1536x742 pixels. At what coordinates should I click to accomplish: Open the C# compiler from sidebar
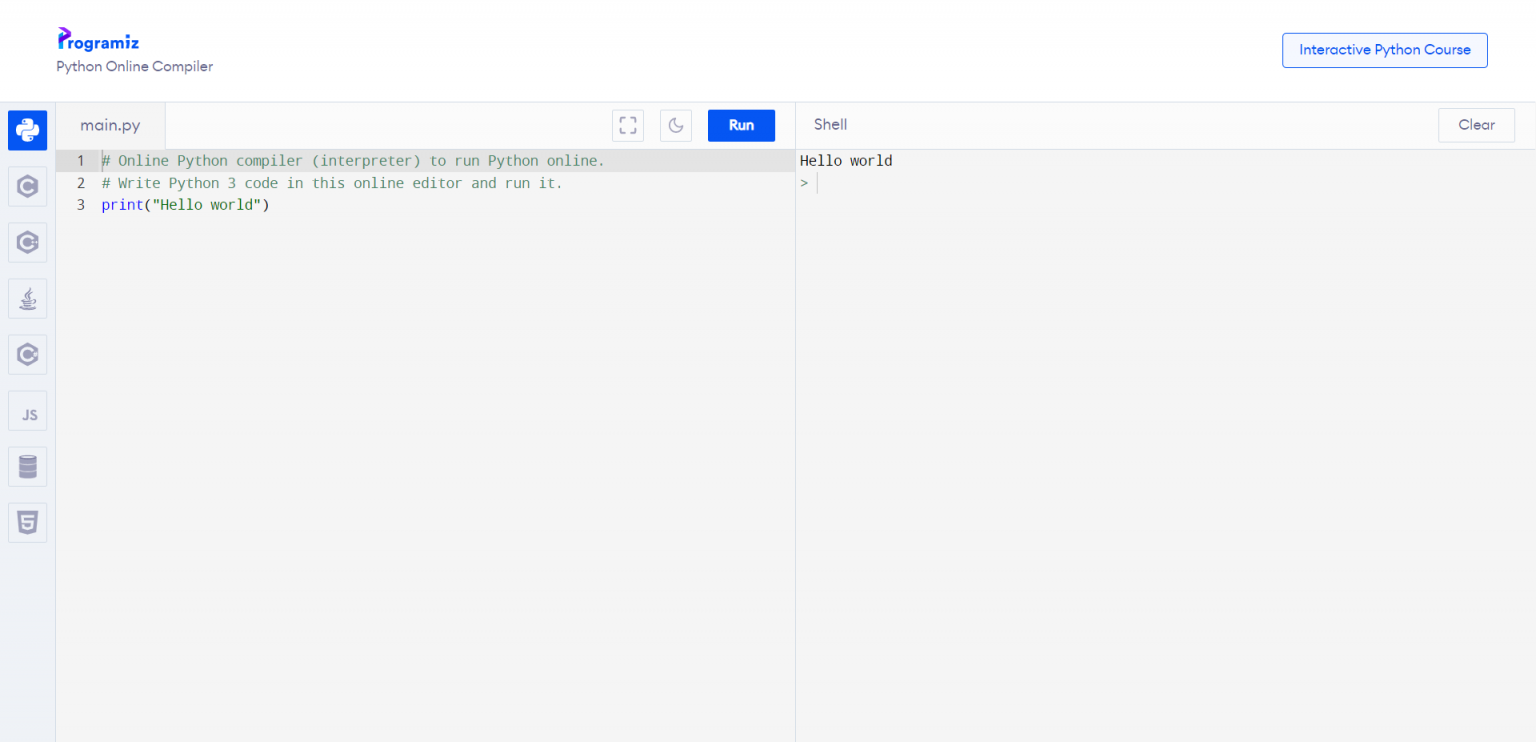point(27,354)
